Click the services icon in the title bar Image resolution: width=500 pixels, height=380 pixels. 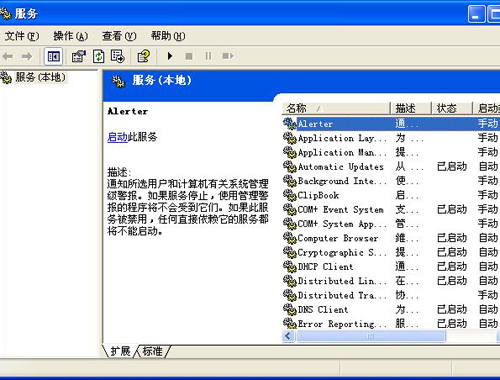[x=5, y=14]
